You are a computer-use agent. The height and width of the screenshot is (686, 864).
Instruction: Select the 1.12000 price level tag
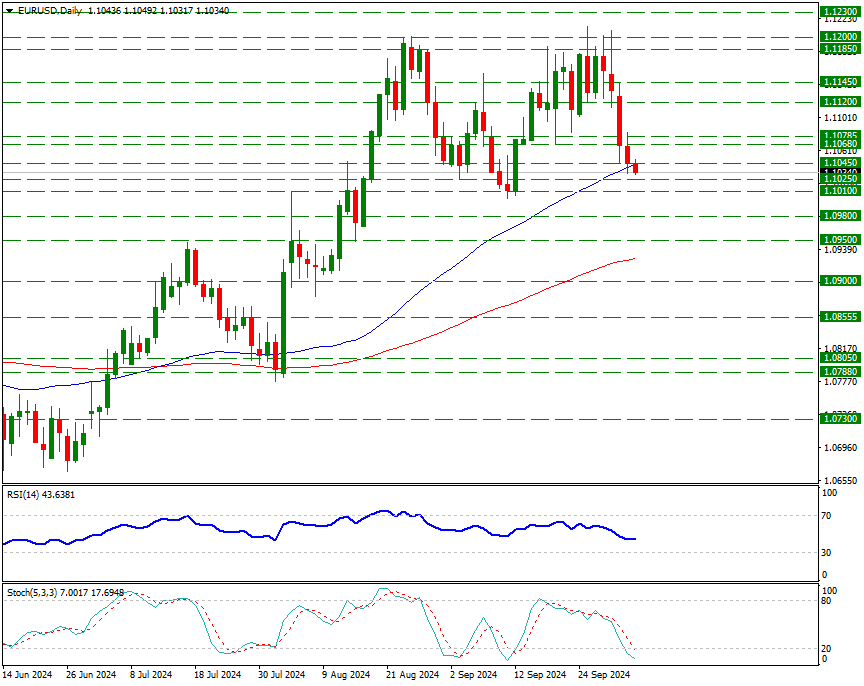click(840, 36)
